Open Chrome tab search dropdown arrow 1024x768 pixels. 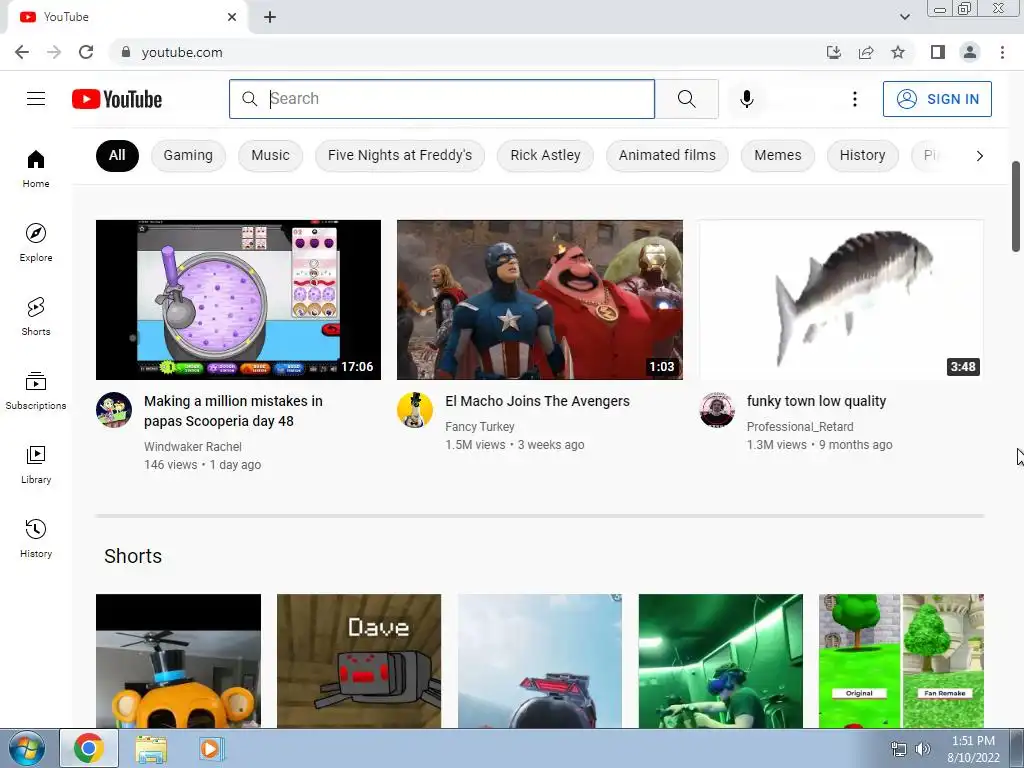click(x=904, y=17)
